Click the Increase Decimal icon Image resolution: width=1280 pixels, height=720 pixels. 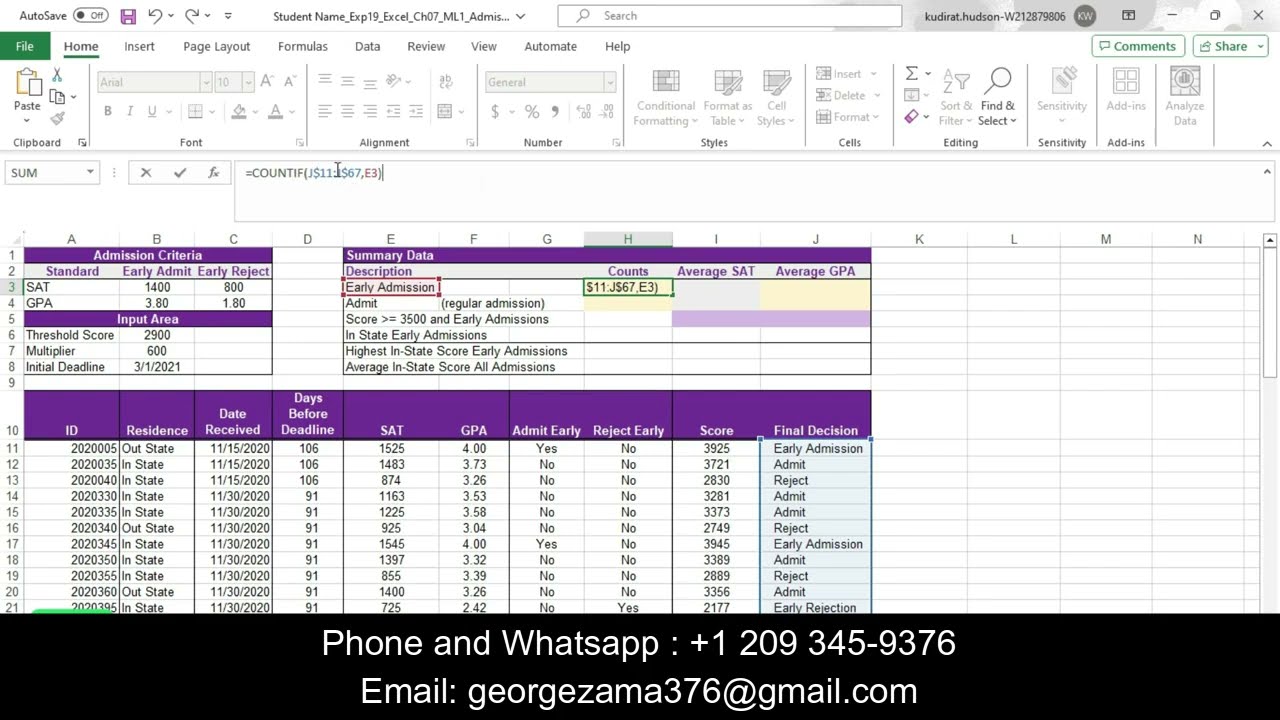click(583, 111)
